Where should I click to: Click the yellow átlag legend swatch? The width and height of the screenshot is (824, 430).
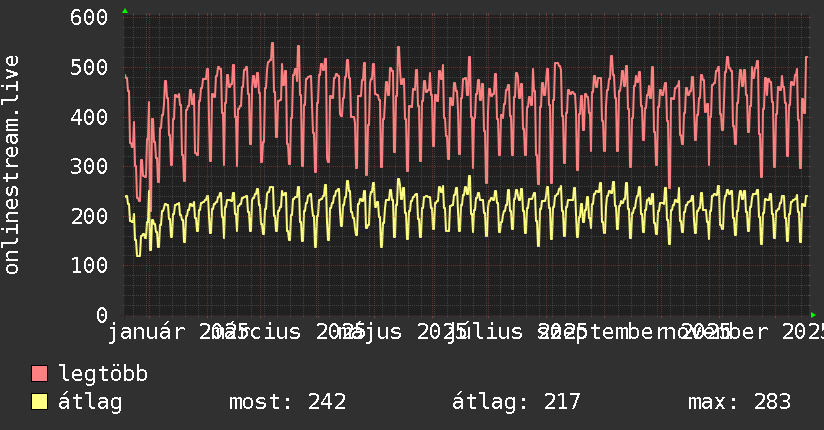pyautogui.click(x=39, y=402)
